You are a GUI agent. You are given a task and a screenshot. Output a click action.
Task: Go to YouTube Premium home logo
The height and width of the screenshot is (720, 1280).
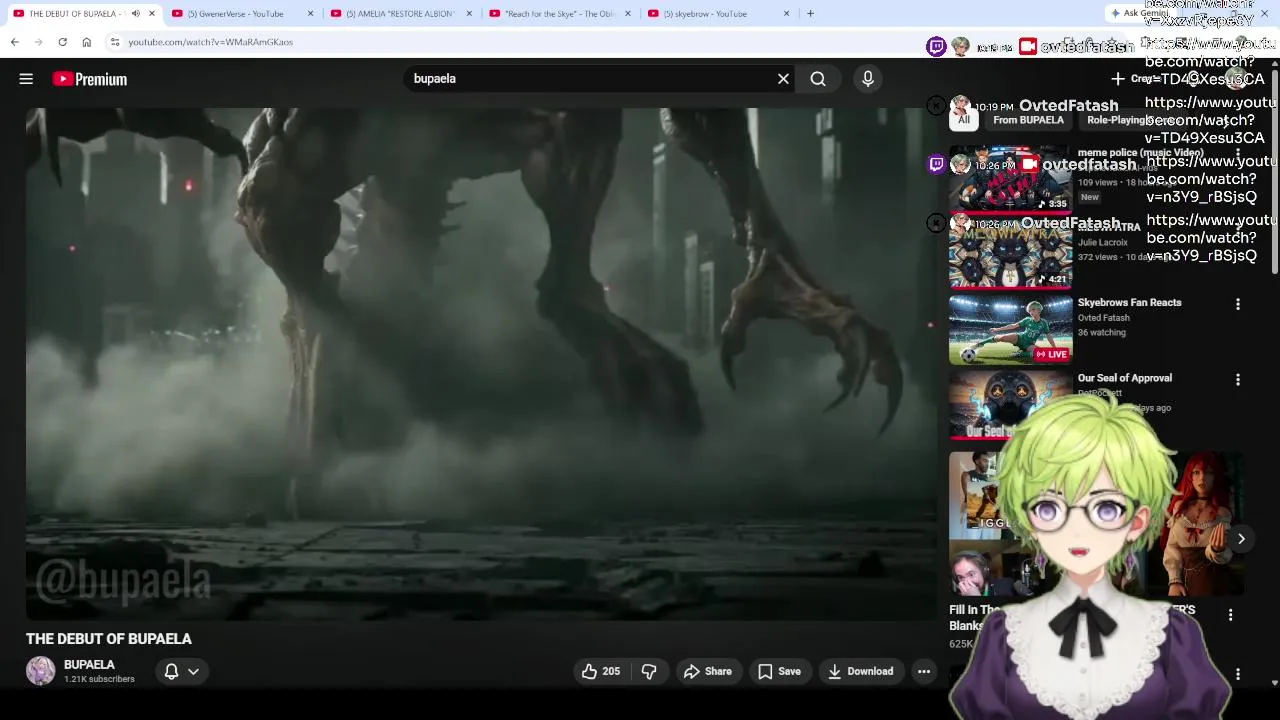click(x=90, y=79)
